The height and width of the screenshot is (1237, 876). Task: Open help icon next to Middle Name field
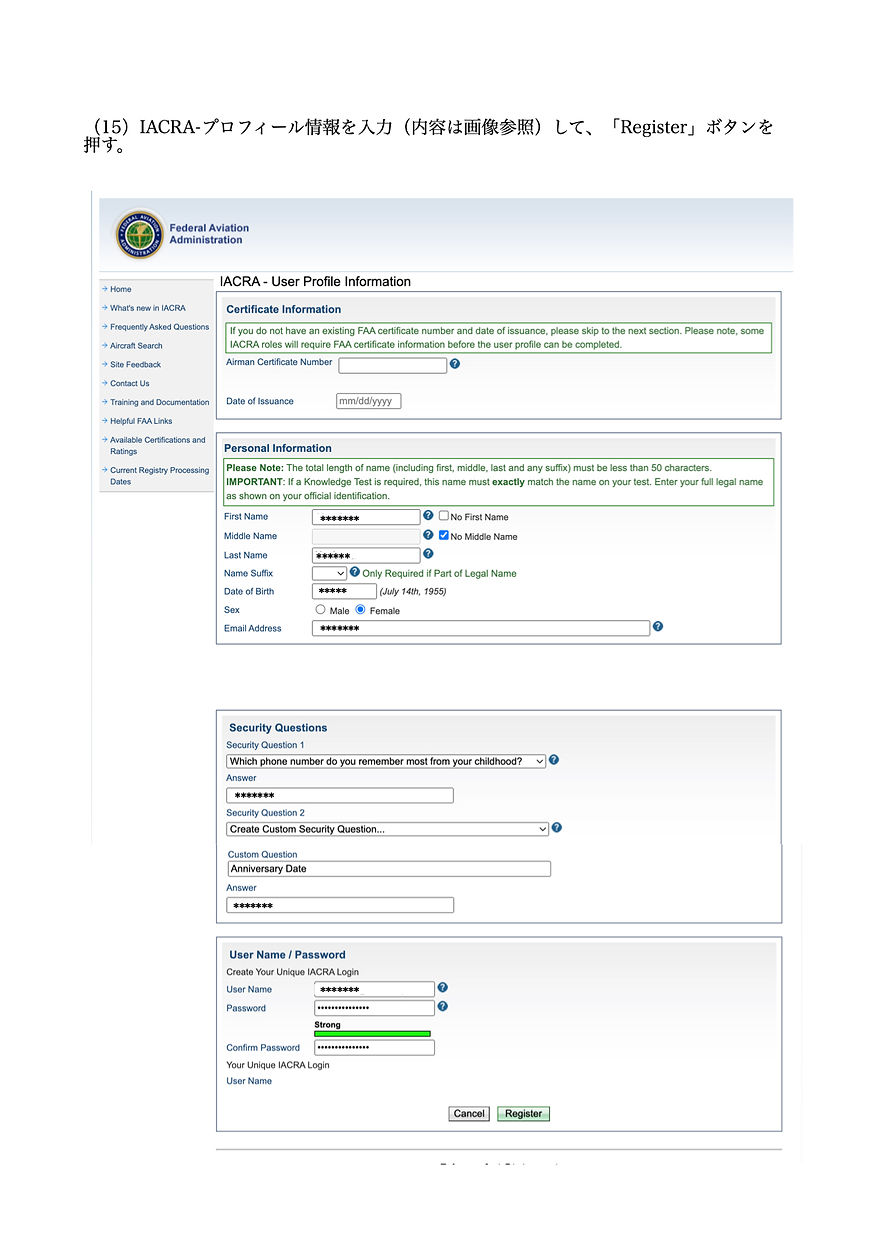tap(428, 535)
